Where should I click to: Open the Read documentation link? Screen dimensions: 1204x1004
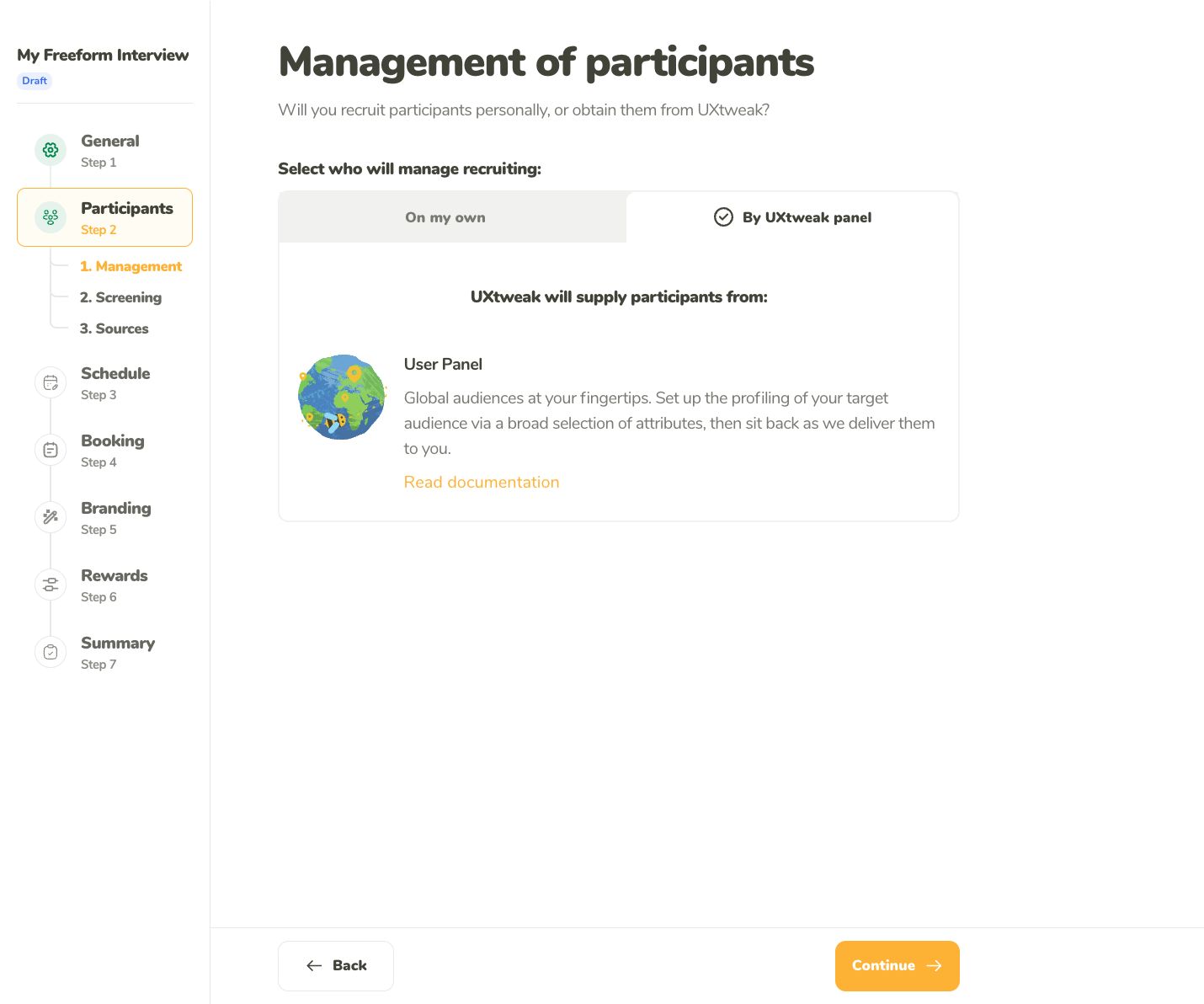pyautogui.click(x=482, y=482)
